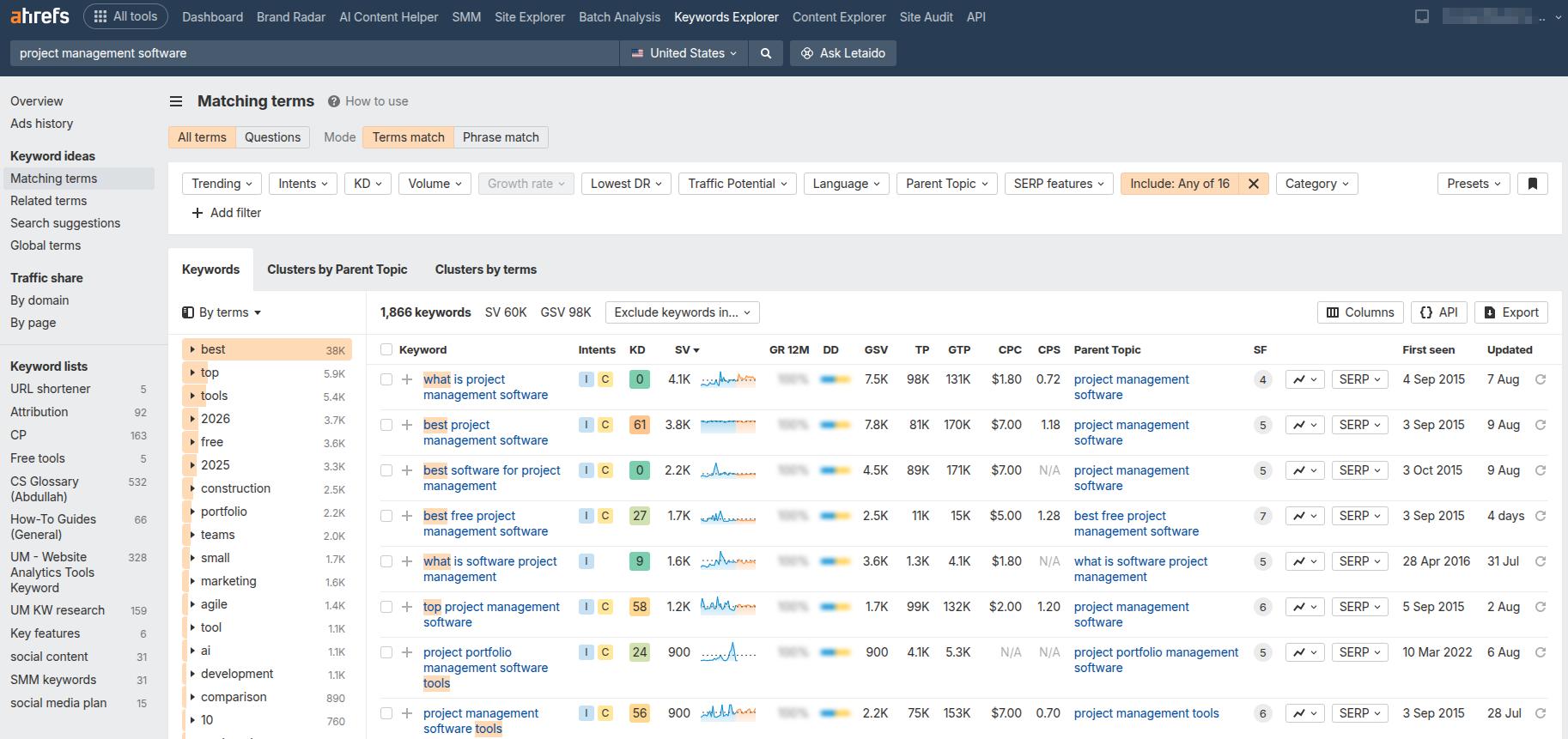Viewport: 1568px width, 739px height.
Task: Click the SF count 4 badge
Action: point(1262,379)
